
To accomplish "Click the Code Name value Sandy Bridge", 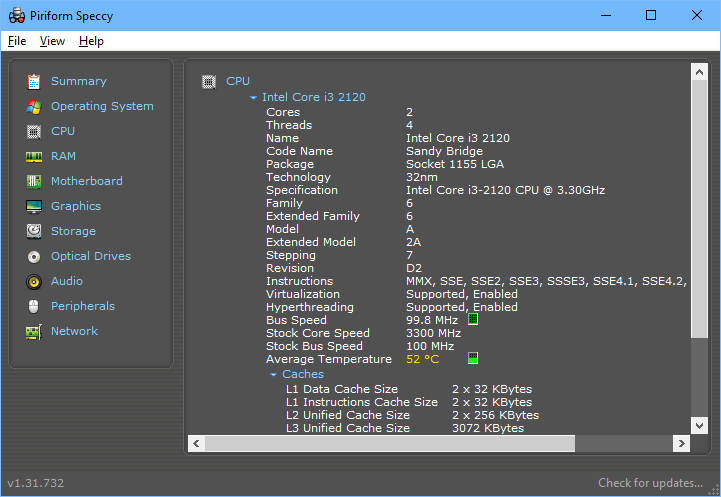I will 444,151.
